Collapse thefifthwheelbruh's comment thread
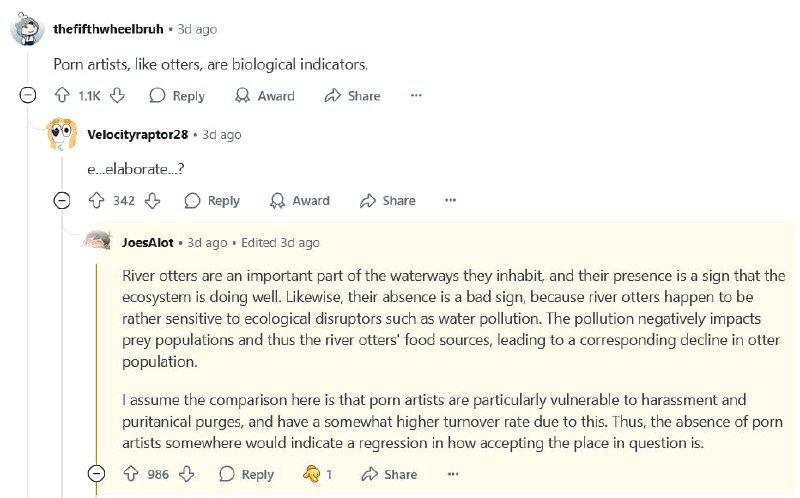The width and height of the screenshot is (800, 498). click(28, 95)
